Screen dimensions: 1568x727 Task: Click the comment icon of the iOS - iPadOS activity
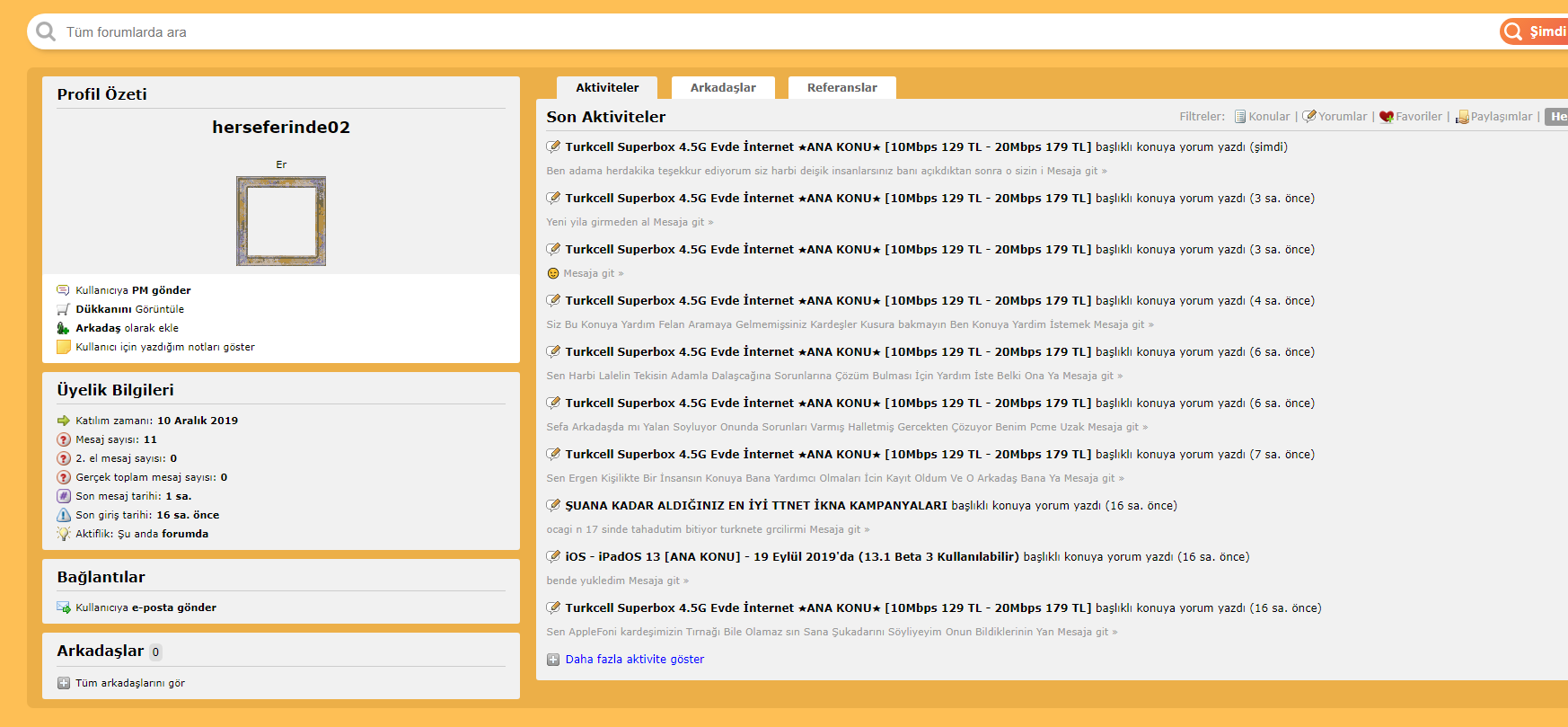click(x=553, y=556)
